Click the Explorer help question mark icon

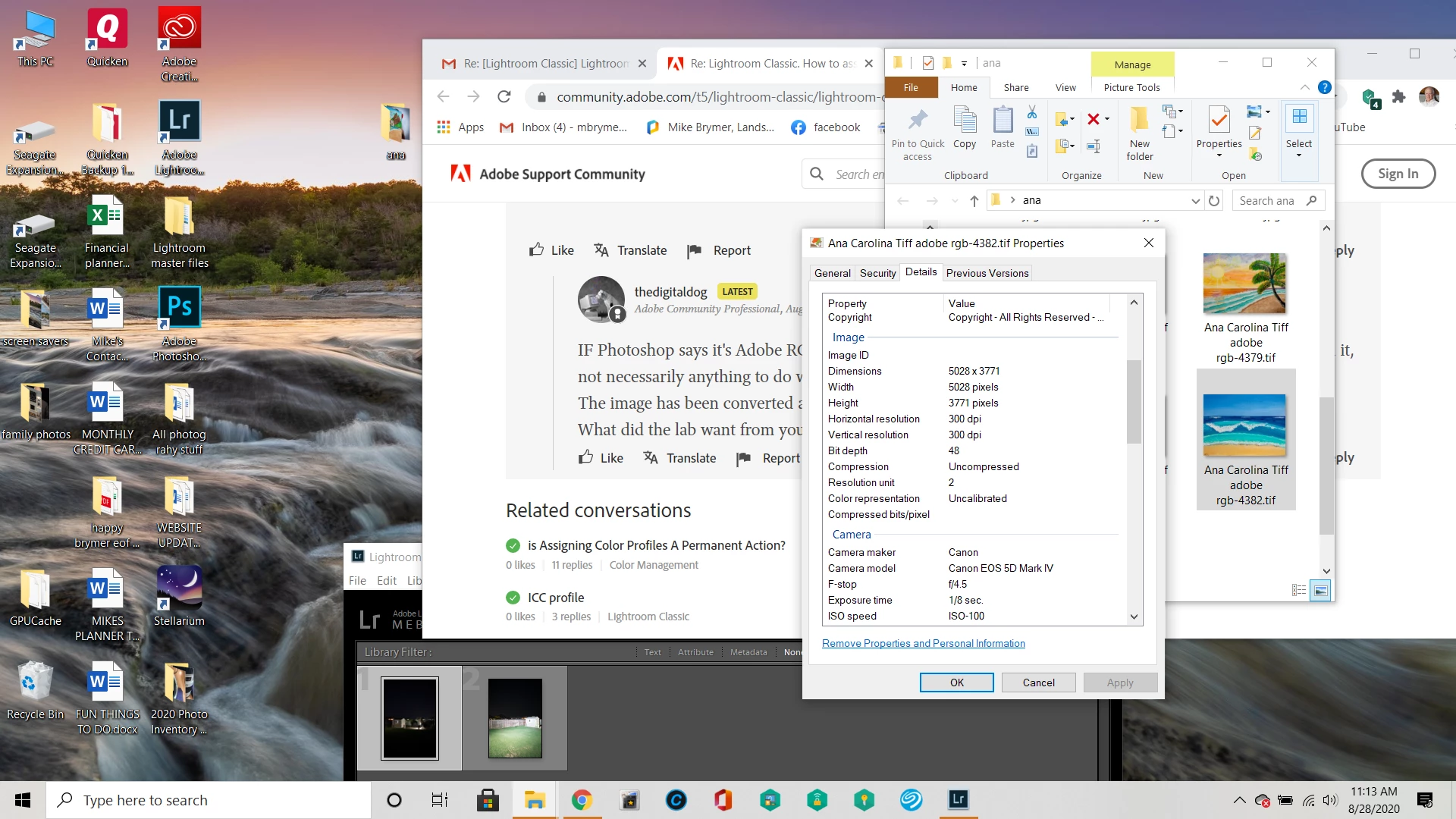point(1324,87)
